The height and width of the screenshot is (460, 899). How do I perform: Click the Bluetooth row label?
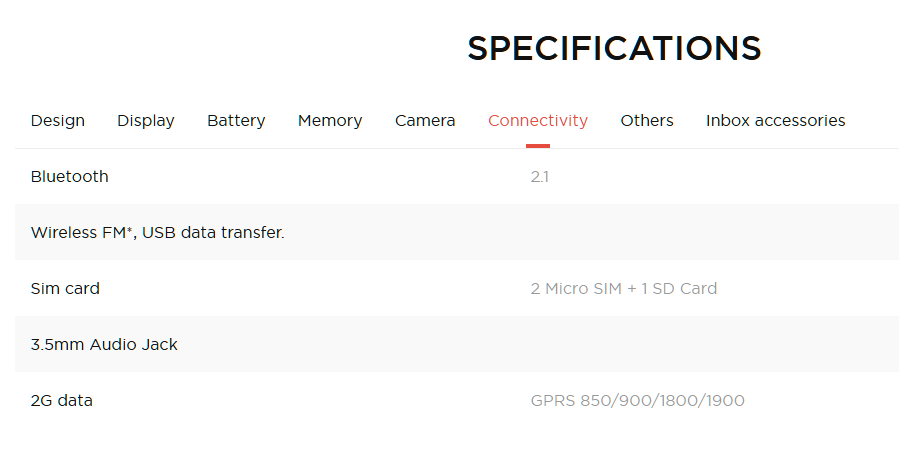69,177
